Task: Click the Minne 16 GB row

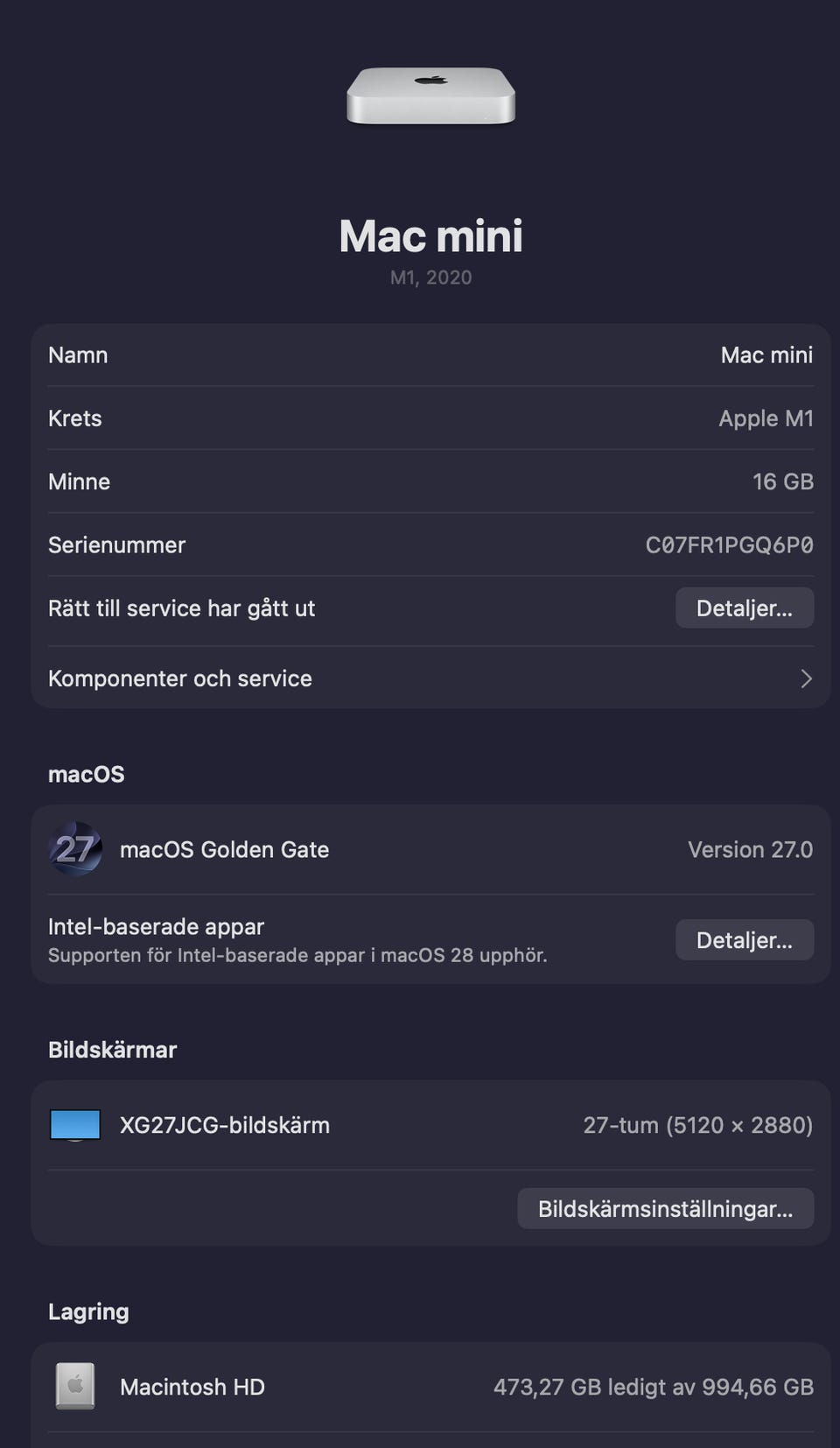Action: coord(430,481)
